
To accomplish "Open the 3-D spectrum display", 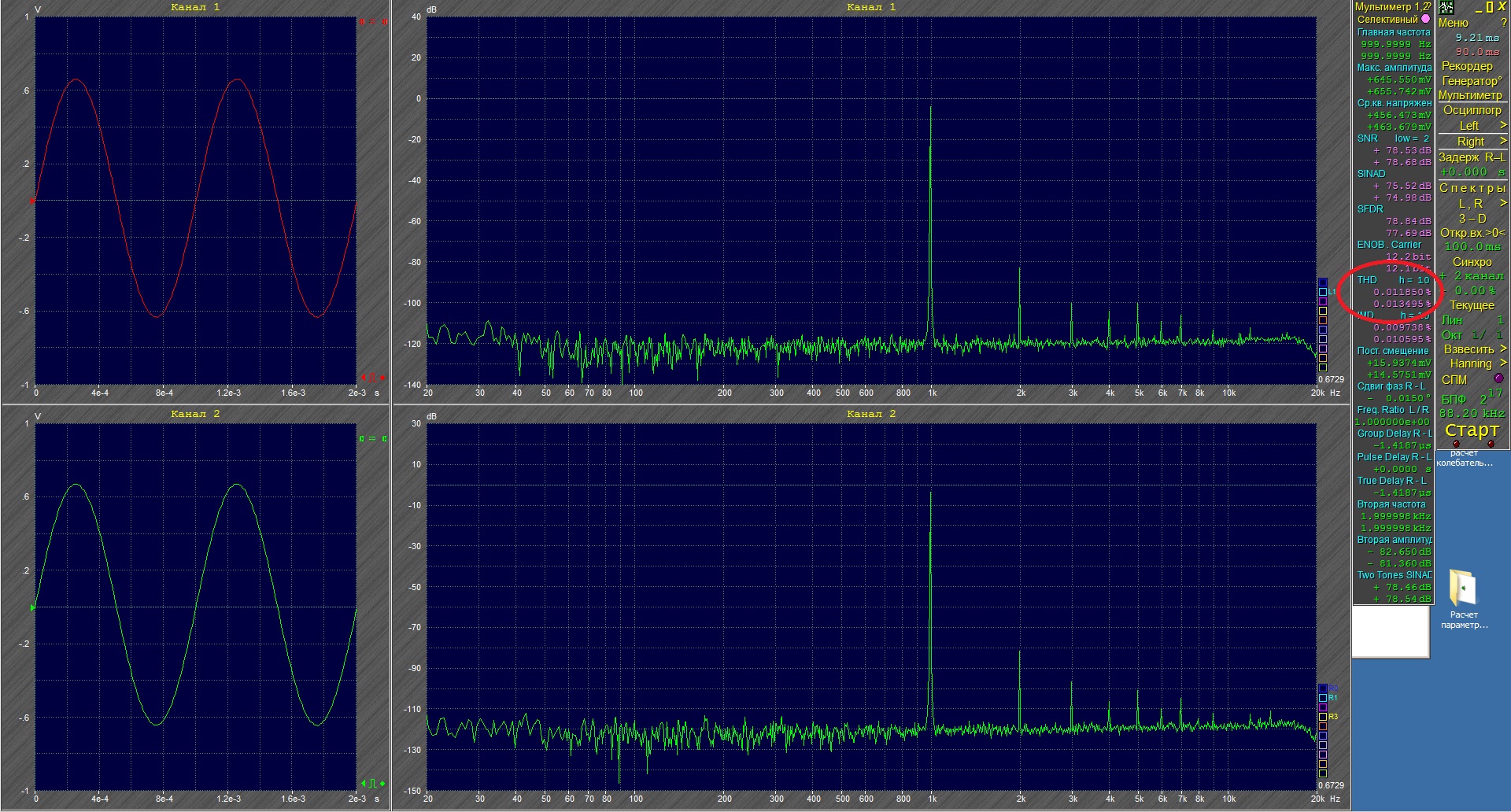I will [1473, 218].
